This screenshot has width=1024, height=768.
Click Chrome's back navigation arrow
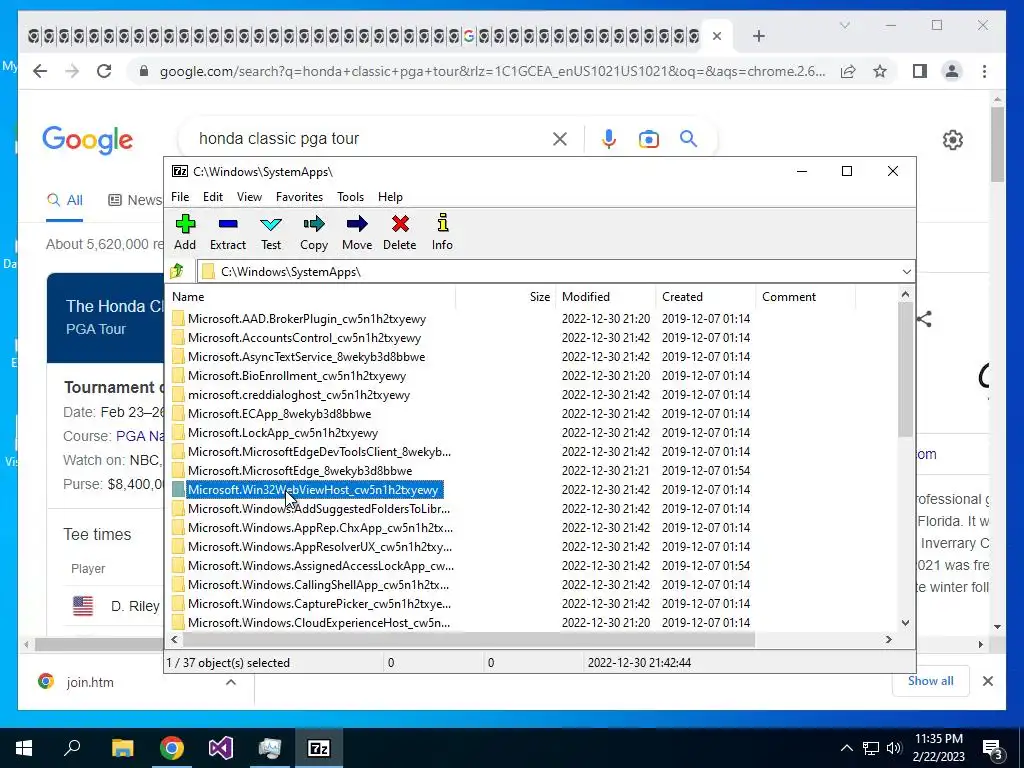coord(40,71)
